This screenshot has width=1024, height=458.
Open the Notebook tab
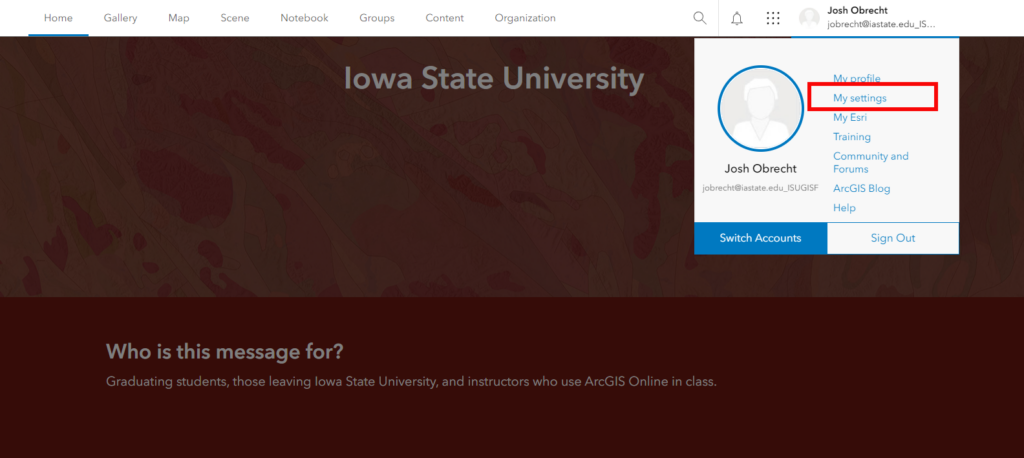click(x=304, y=18)
